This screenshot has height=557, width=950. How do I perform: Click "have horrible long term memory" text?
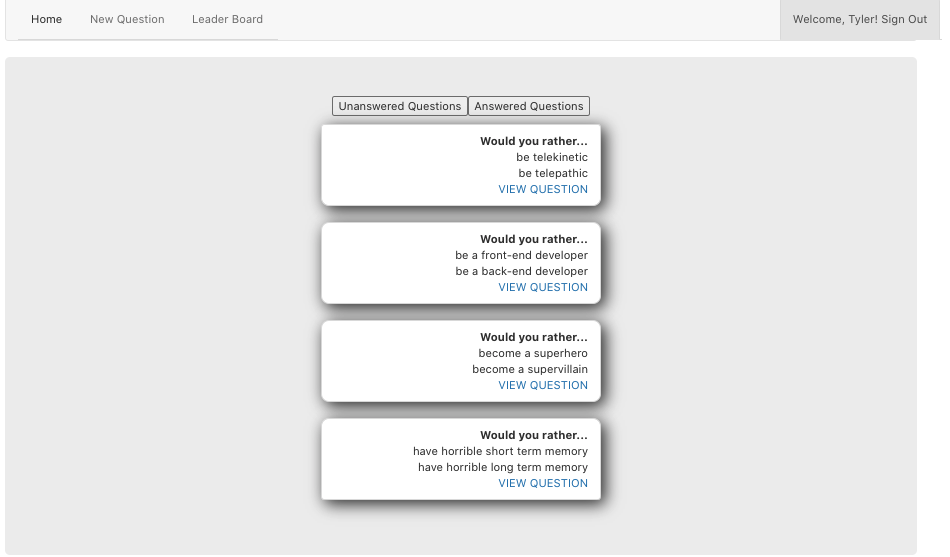(502, 467)
